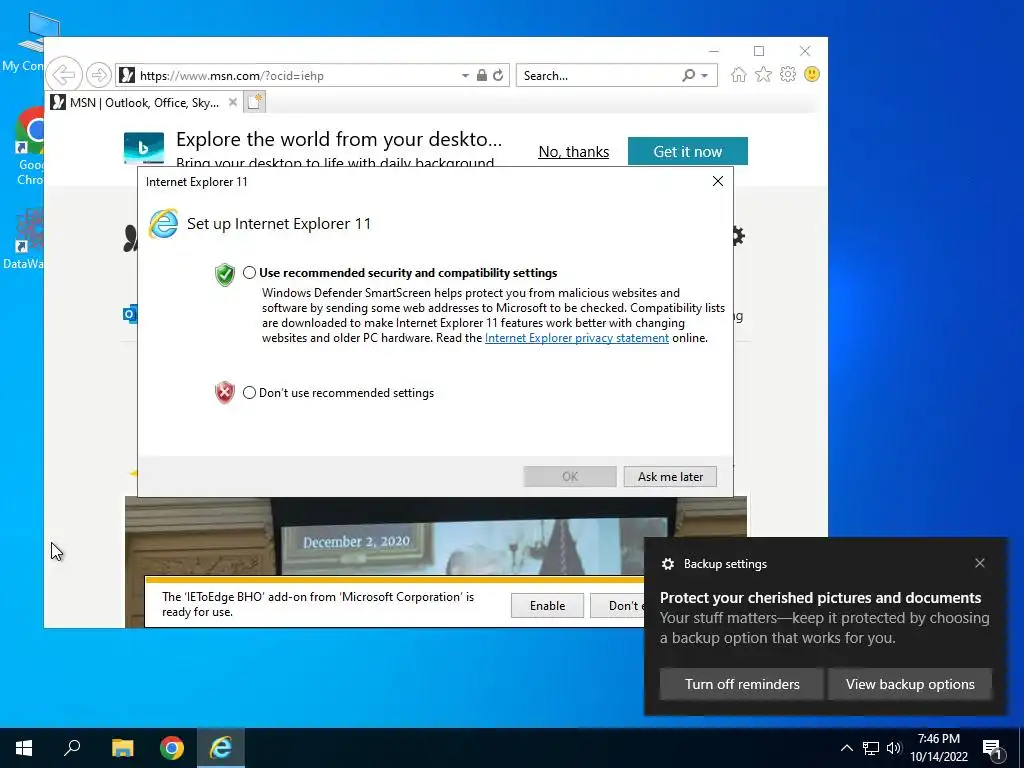This screenshot has width=1024, height=768.
Task: Open the DataWa desktop shortcut
Action: click(24, 239)
